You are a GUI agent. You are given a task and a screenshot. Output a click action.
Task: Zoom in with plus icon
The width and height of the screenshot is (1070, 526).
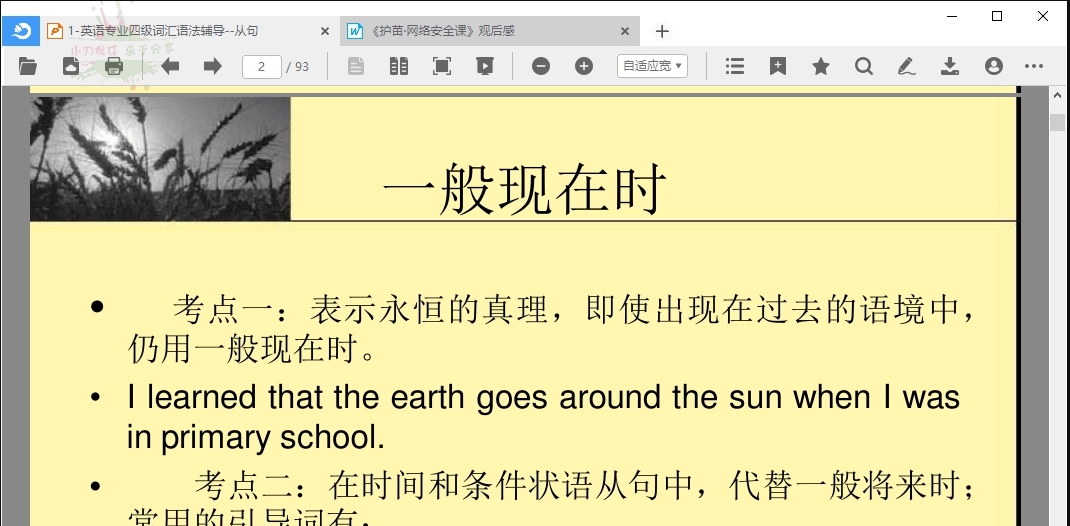point(584,66)
